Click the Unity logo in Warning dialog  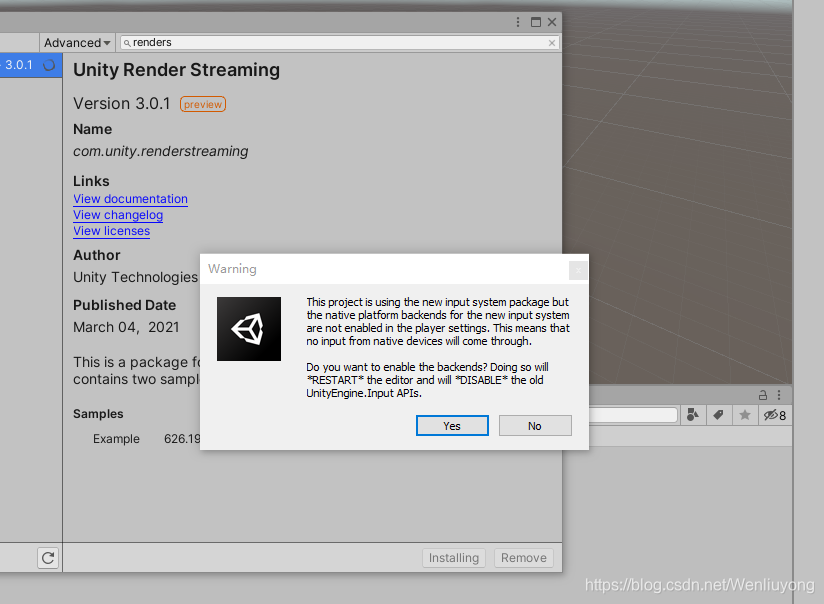249,329
